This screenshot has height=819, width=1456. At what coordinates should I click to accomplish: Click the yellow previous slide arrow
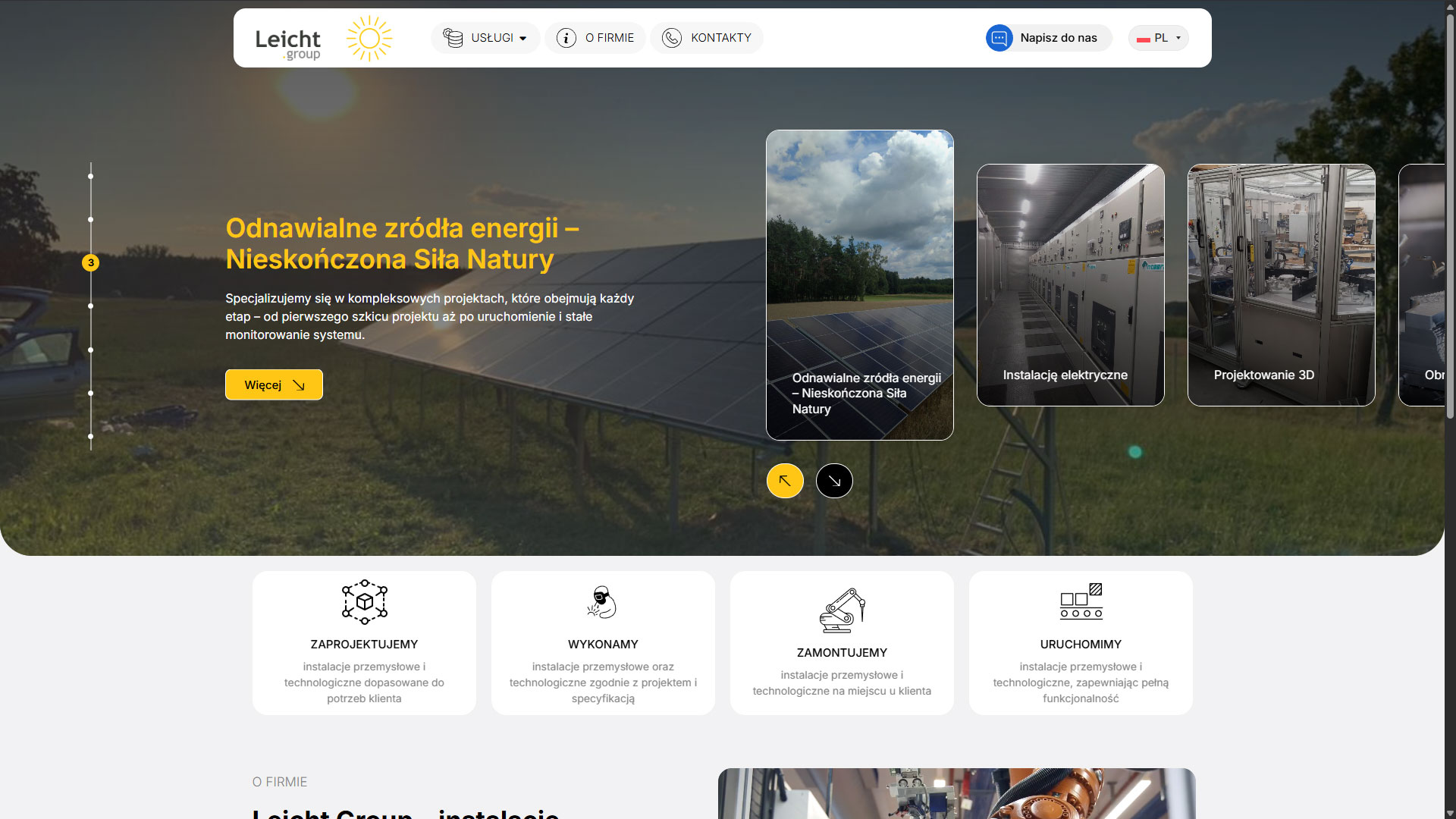tap(785, 481)
